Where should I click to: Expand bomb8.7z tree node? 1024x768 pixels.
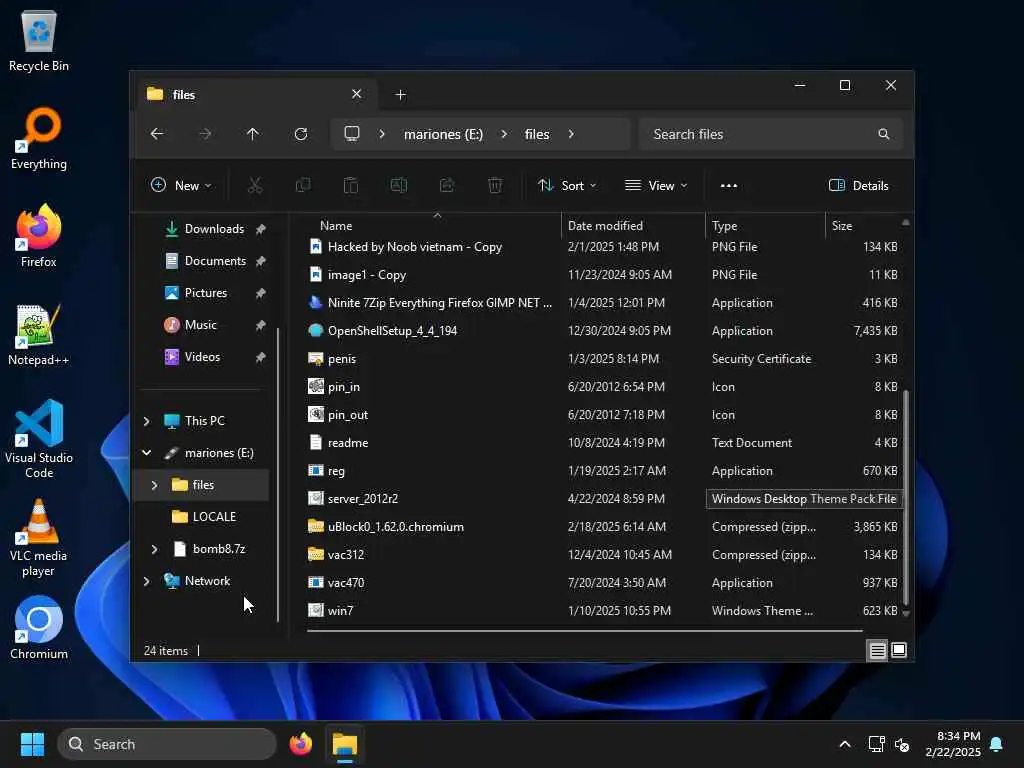click(x=154, y=549)
